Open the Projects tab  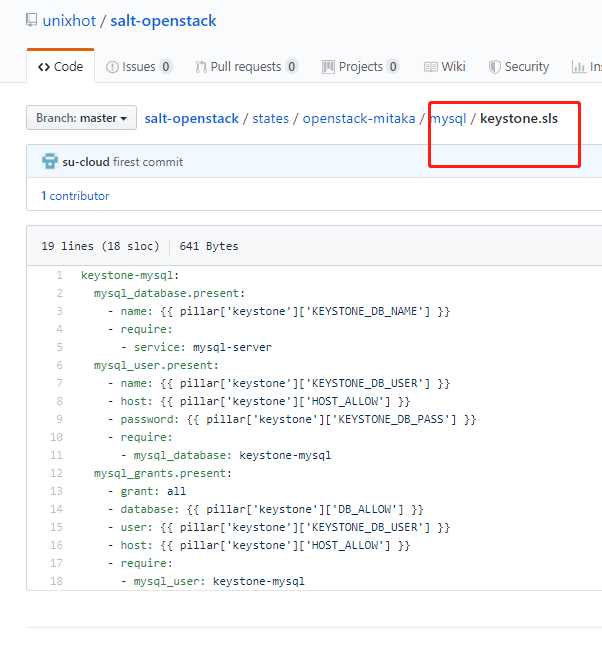360,66
